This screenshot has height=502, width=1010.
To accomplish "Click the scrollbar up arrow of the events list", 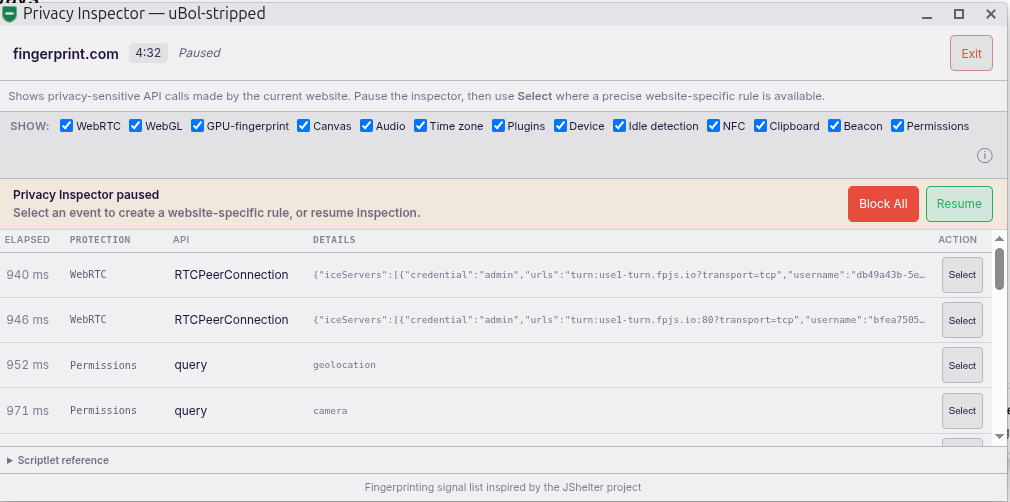I will click(x=999, y=237).
